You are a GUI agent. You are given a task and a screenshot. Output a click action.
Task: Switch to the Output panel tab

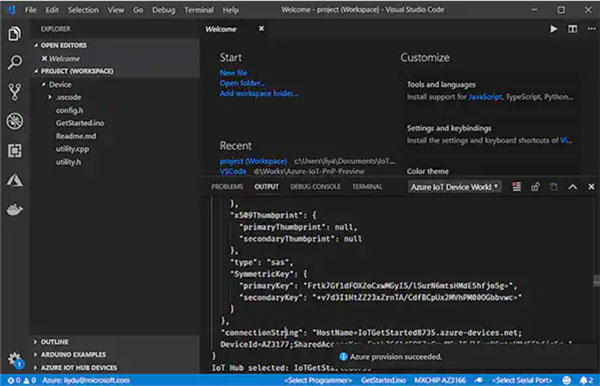point(267,187)
